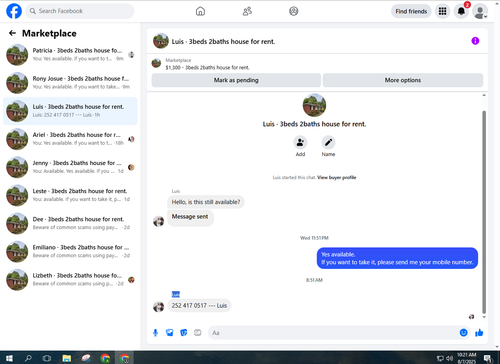Attach a photo with image icon
500x364 pixels.
point(170,333)
